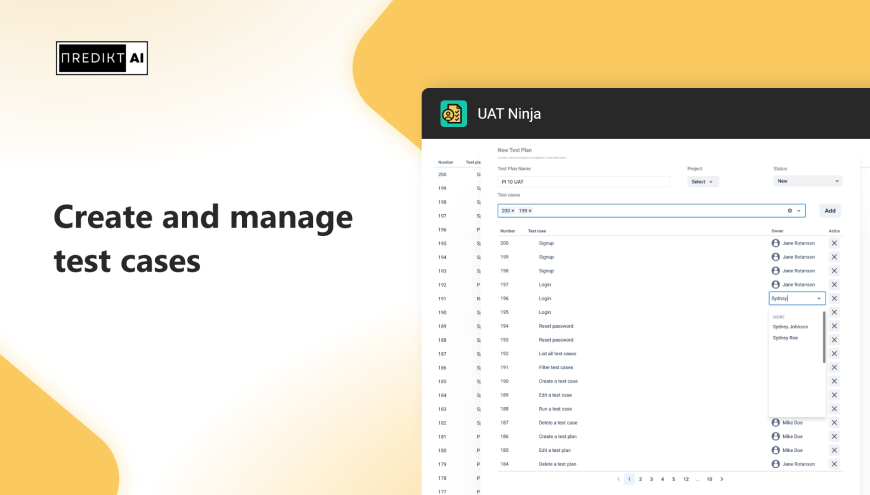Clear all selected test cases icon
Viewport: 870px width, 495px height.
pyautogui.click(x=790, y=211)
